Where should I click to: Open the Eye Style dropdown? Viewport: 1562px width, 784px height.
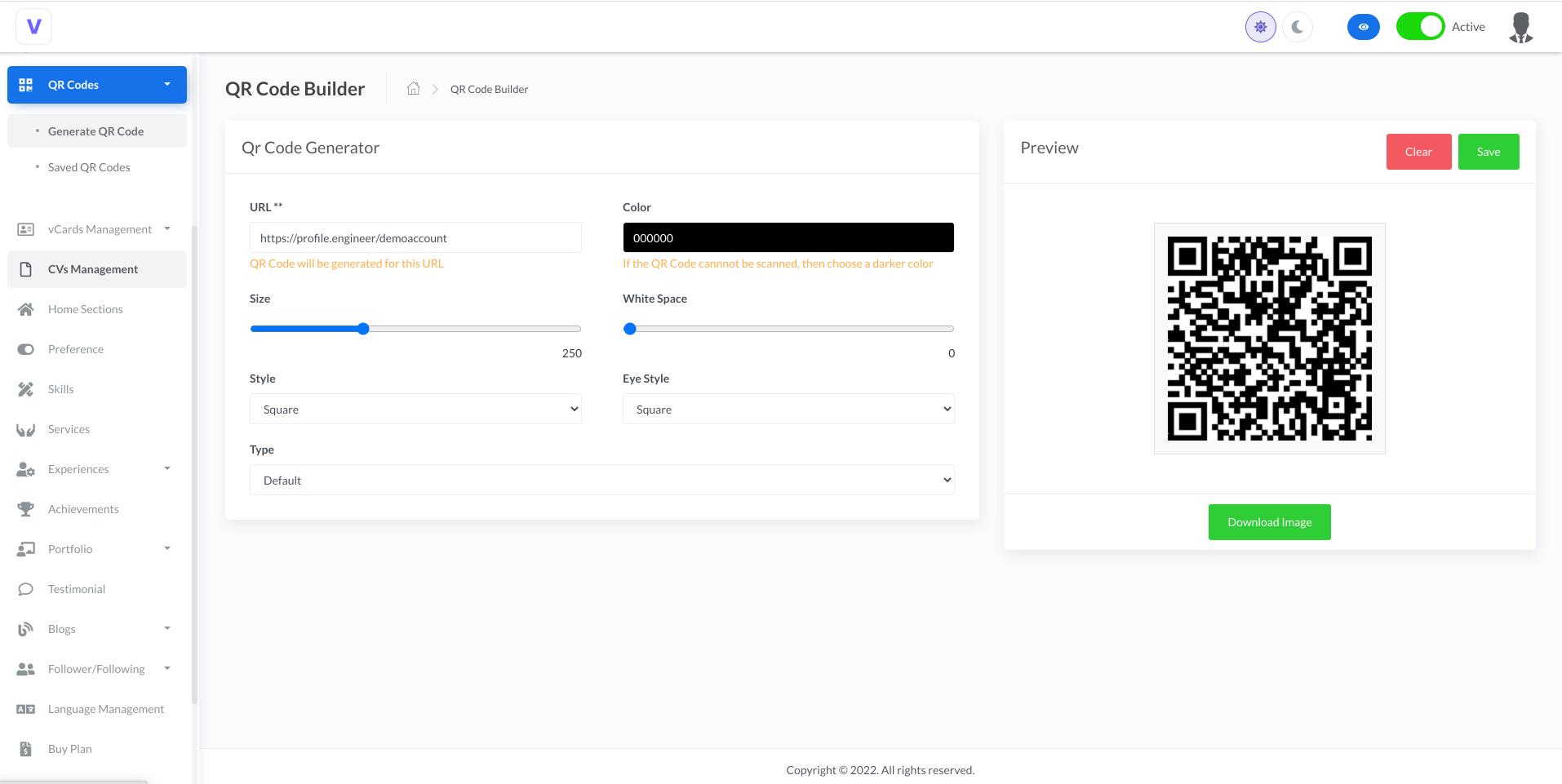click(x=788, y=409)
